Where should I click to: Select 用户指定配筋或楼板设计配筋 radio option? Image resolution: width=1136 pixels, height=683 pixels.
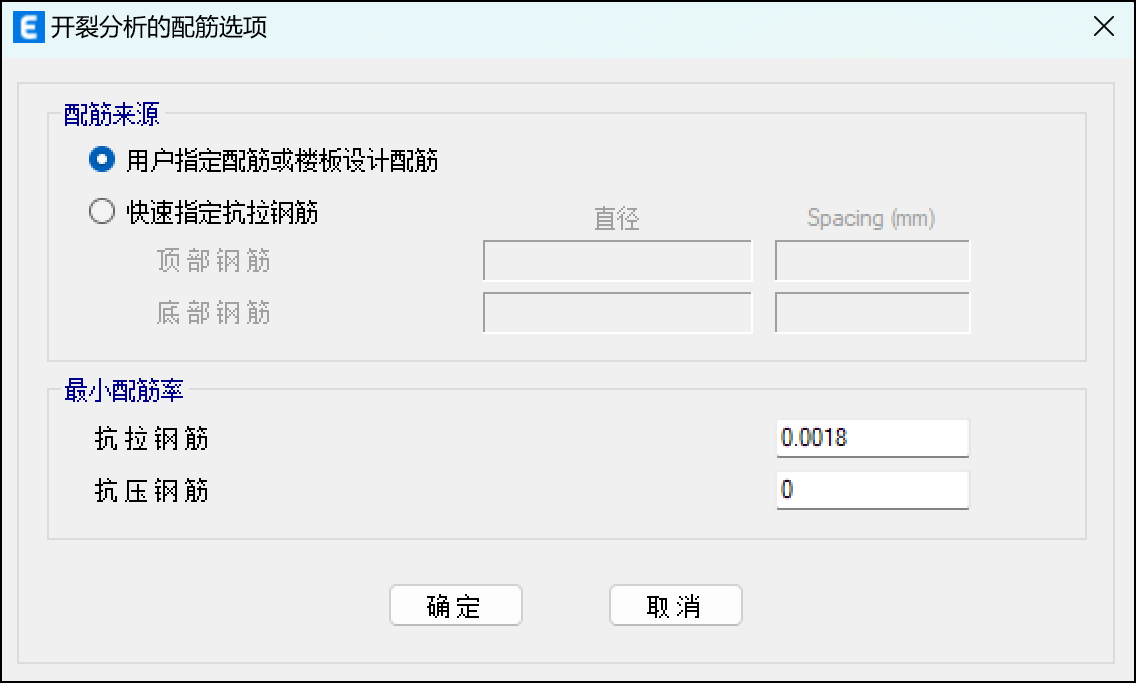point(101,160)
